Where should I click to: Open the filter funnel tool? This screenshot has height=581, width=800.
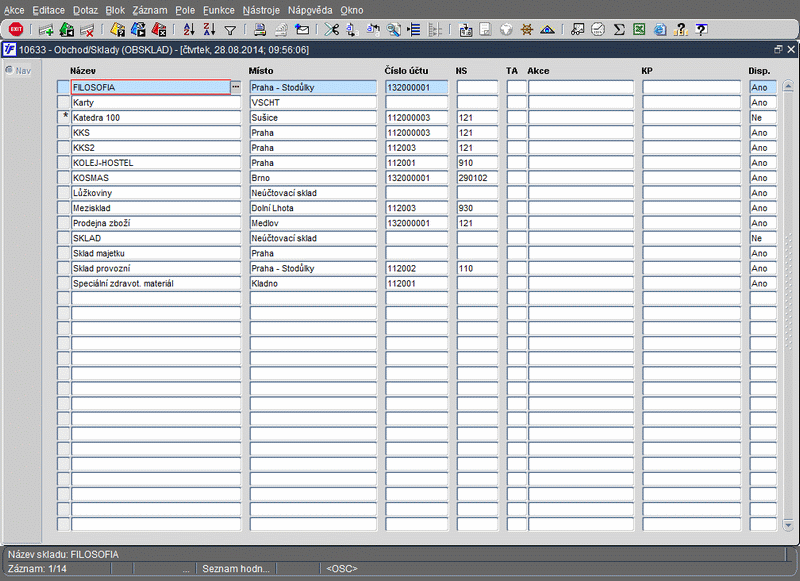point(230,31)
